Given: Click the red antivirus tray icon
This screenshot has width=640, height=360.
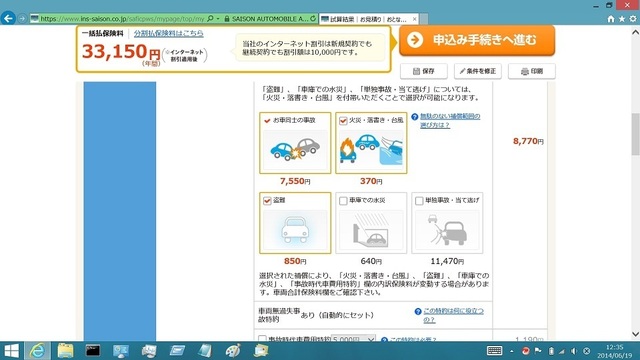Looking at the screenshot, I should (526, 351).
